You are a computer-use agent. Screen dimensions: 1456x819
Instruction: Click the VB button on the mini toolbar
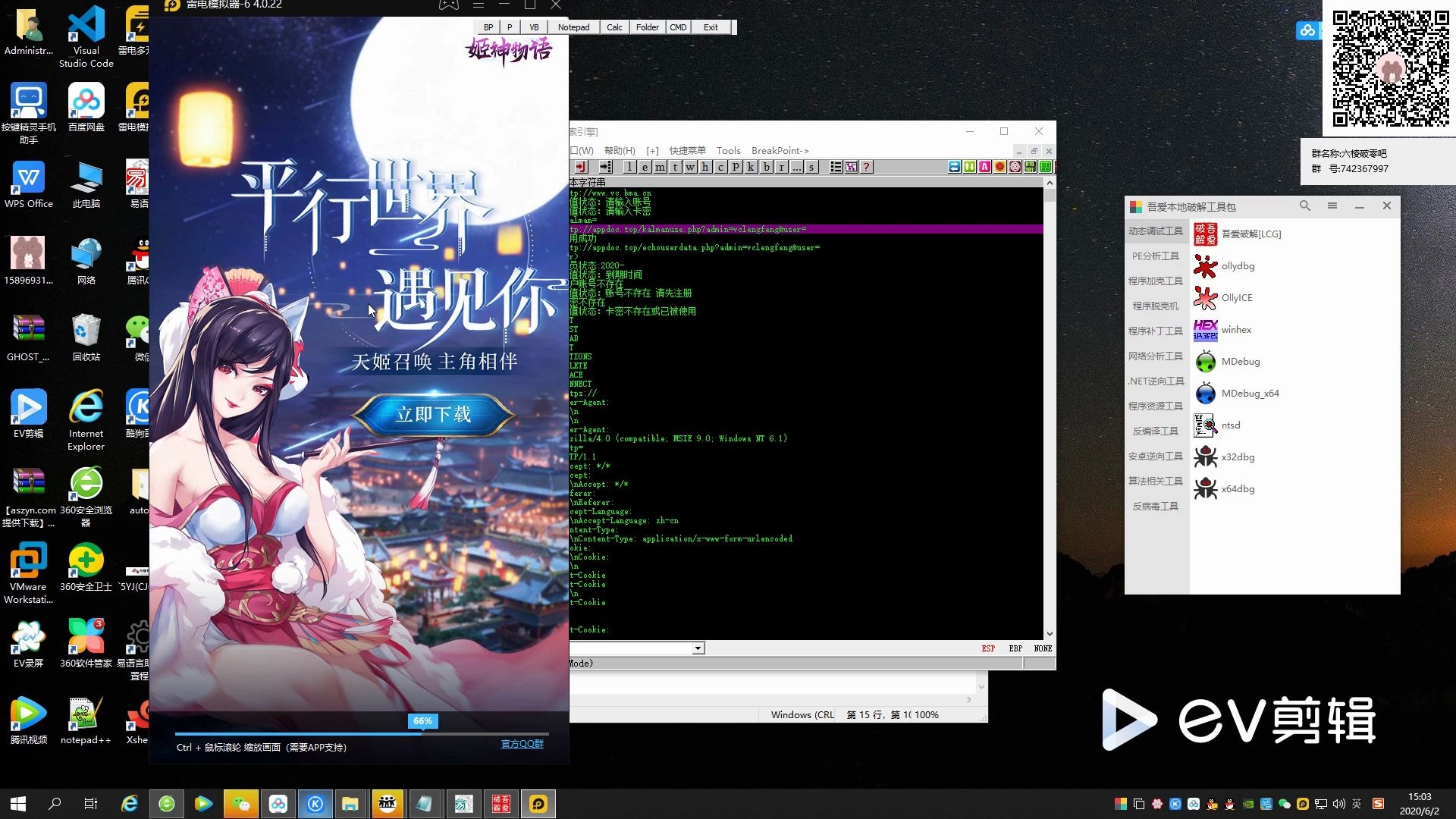click(534, 27)
